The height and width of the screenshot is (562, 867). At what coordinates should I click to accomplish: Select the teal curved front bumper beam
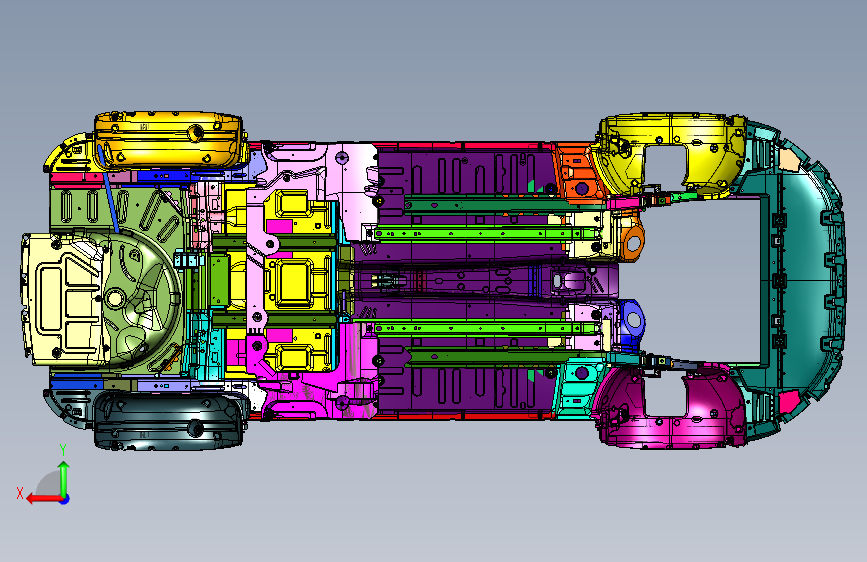pos(807,279)
